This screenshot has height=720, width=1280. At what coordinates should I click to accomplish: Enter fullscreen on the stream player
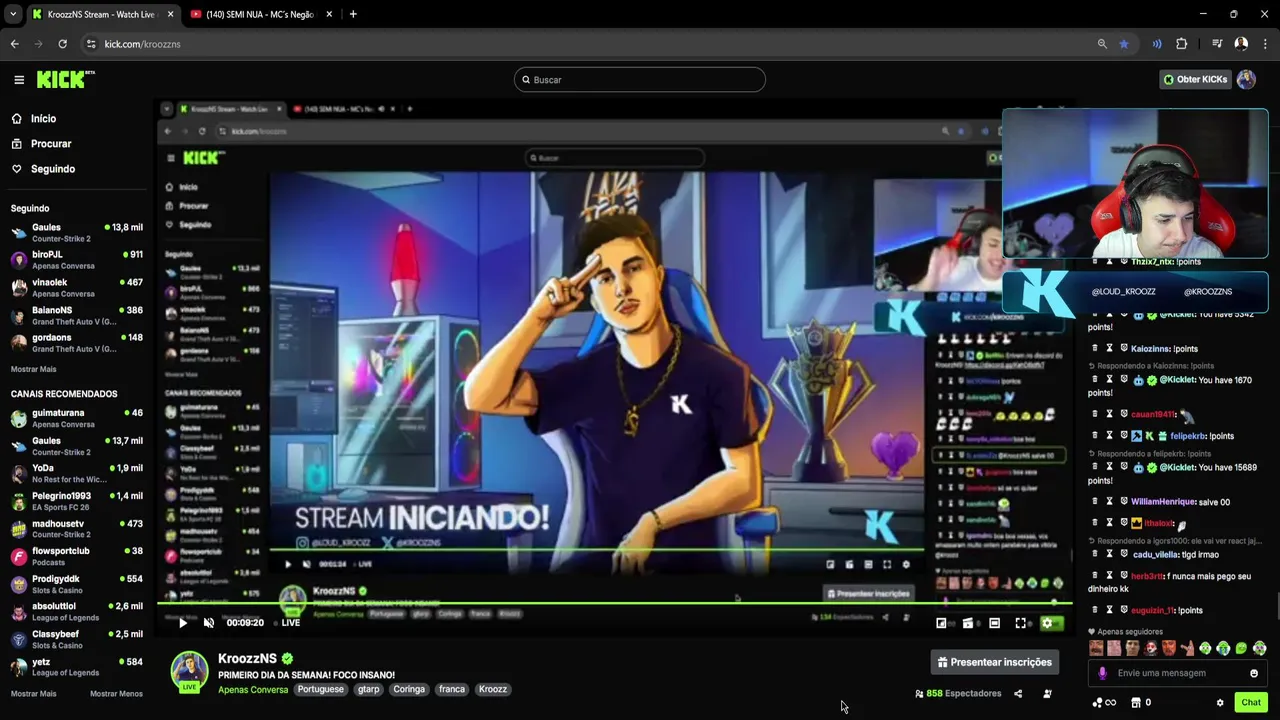click(1020, 623)
